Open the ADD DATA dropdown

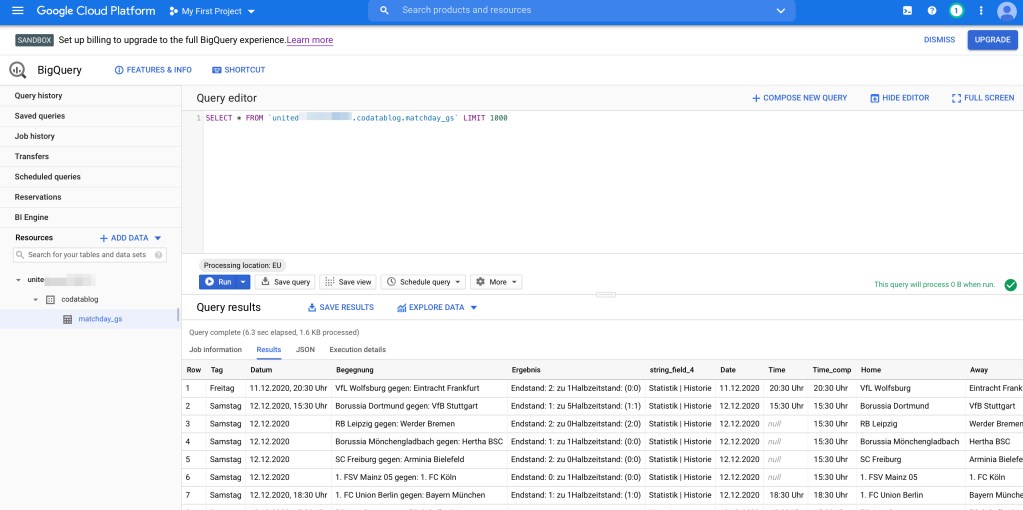point(130,238)
